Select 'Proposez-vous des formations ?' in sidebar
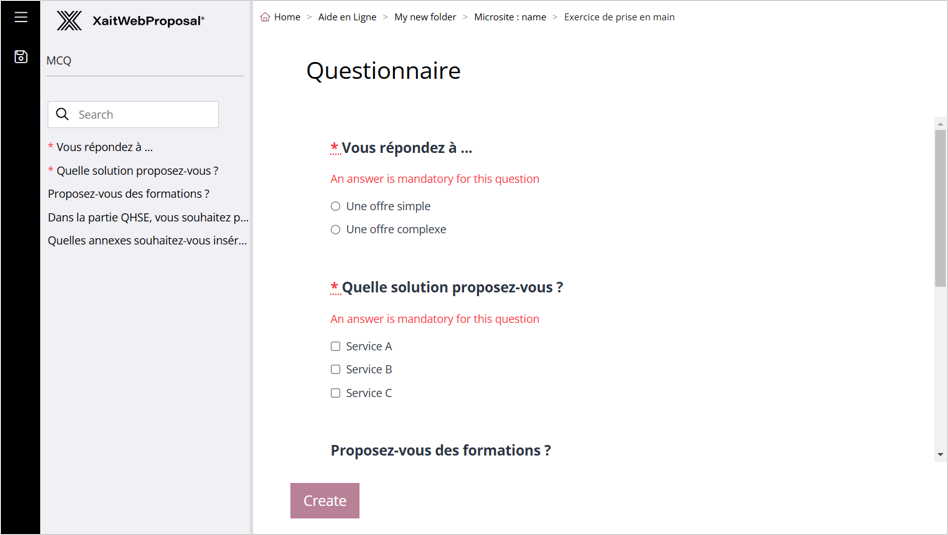Viewport: 948px width, 535px height. tap(129, 194)
